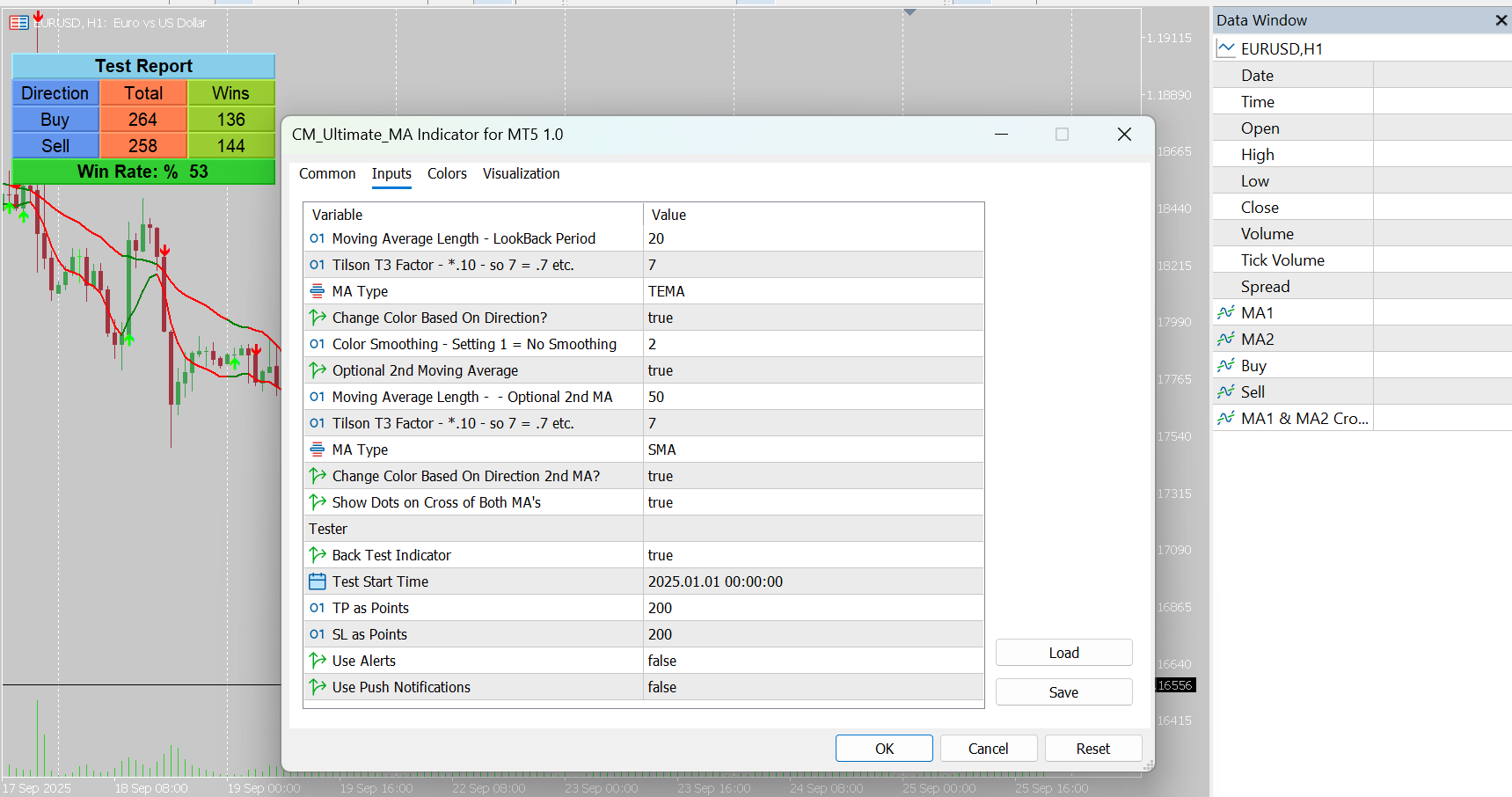Select the Volume row in Data Window

pyautogui.click(x=1362, y=233)
